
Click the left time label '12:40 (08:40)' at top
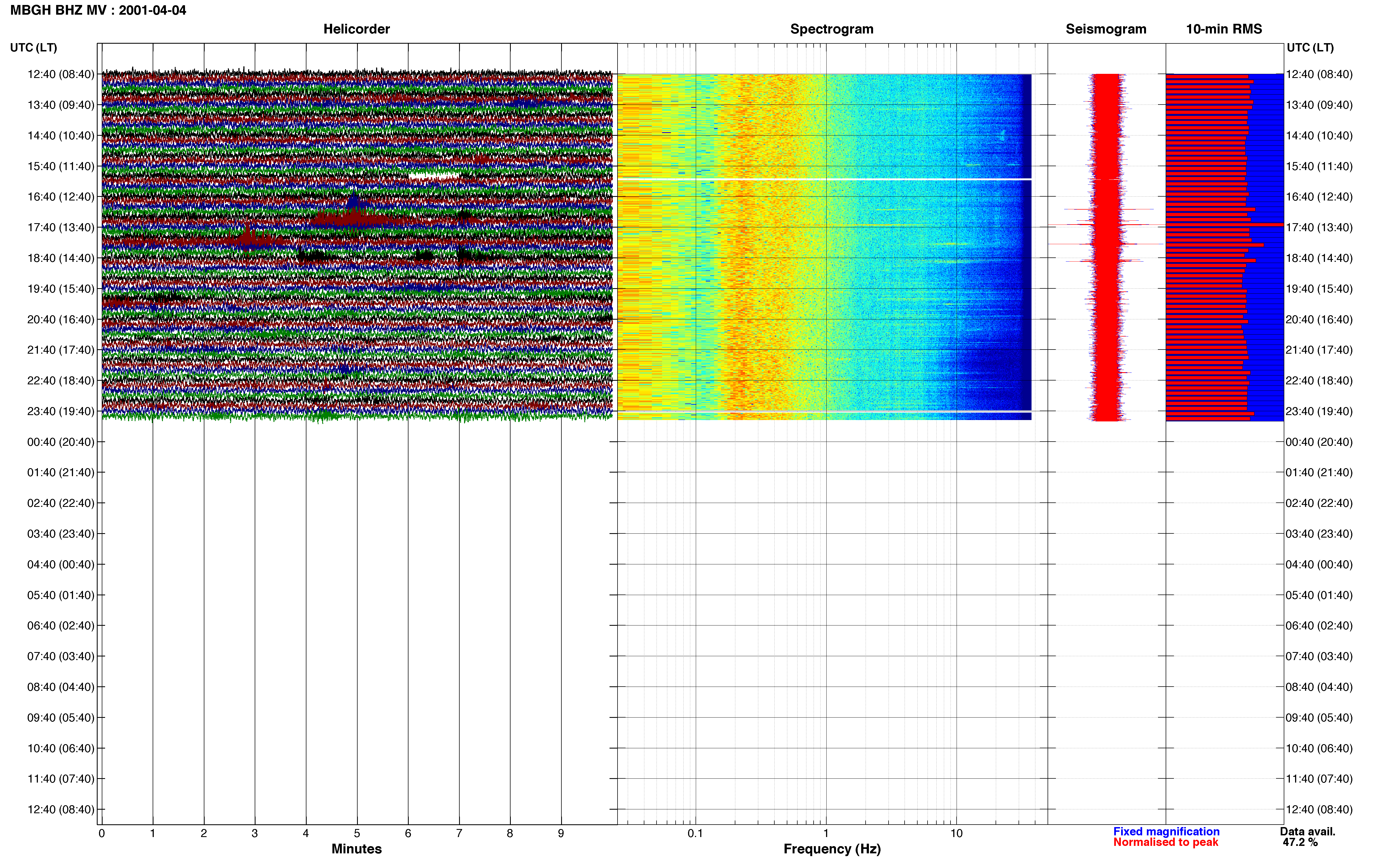coord(61,74)
